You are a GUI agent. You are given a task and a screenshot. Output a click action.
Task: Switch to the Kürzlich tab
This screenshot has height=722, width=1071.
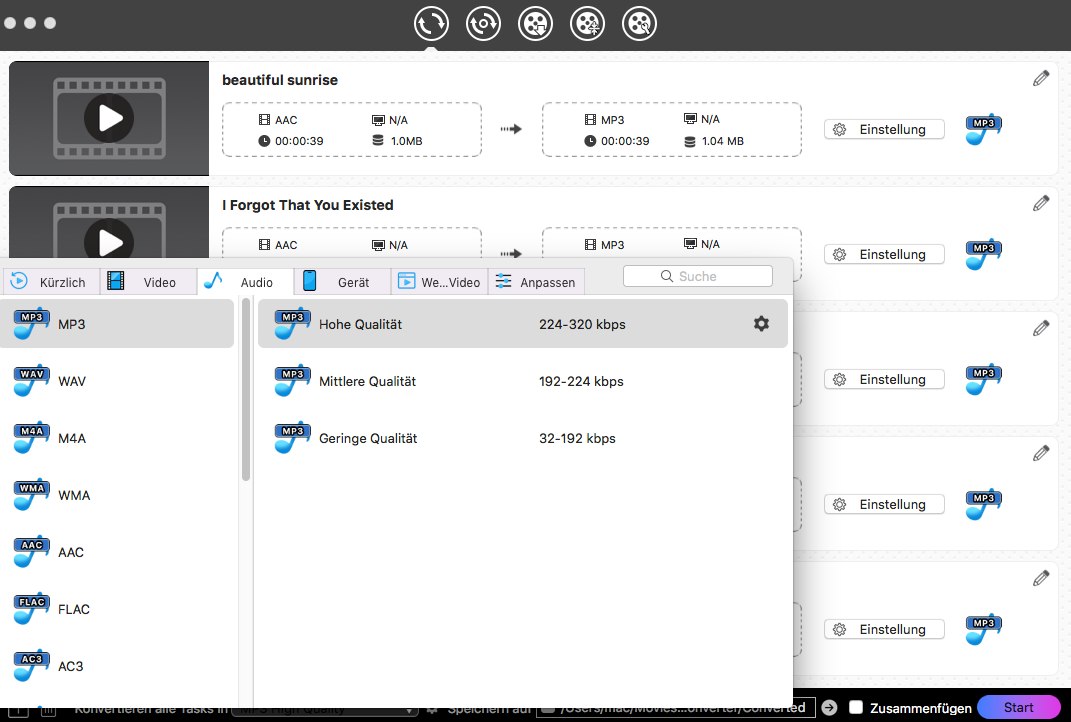pyautogui.click(x=51, y=281)
